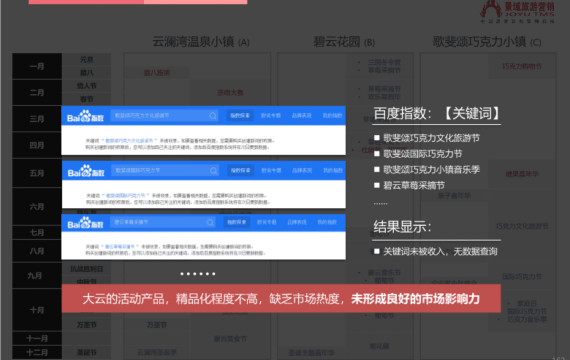
Task: Click the column title 碧云花园 (B)
Action: (344, 42)
